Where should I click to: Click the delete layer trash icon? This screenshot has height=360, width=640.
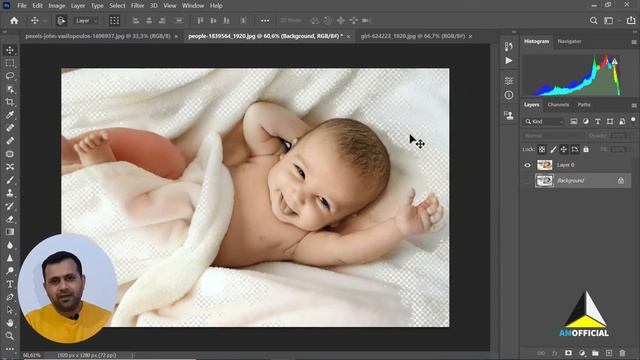coord(622,353)
